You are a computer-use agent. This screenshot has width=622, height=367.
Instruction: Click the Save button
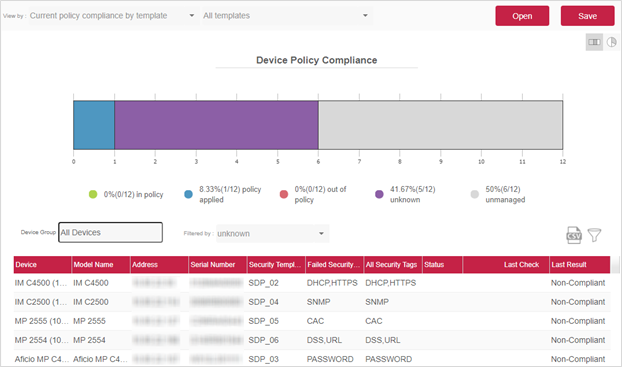[x=587, y=16]
